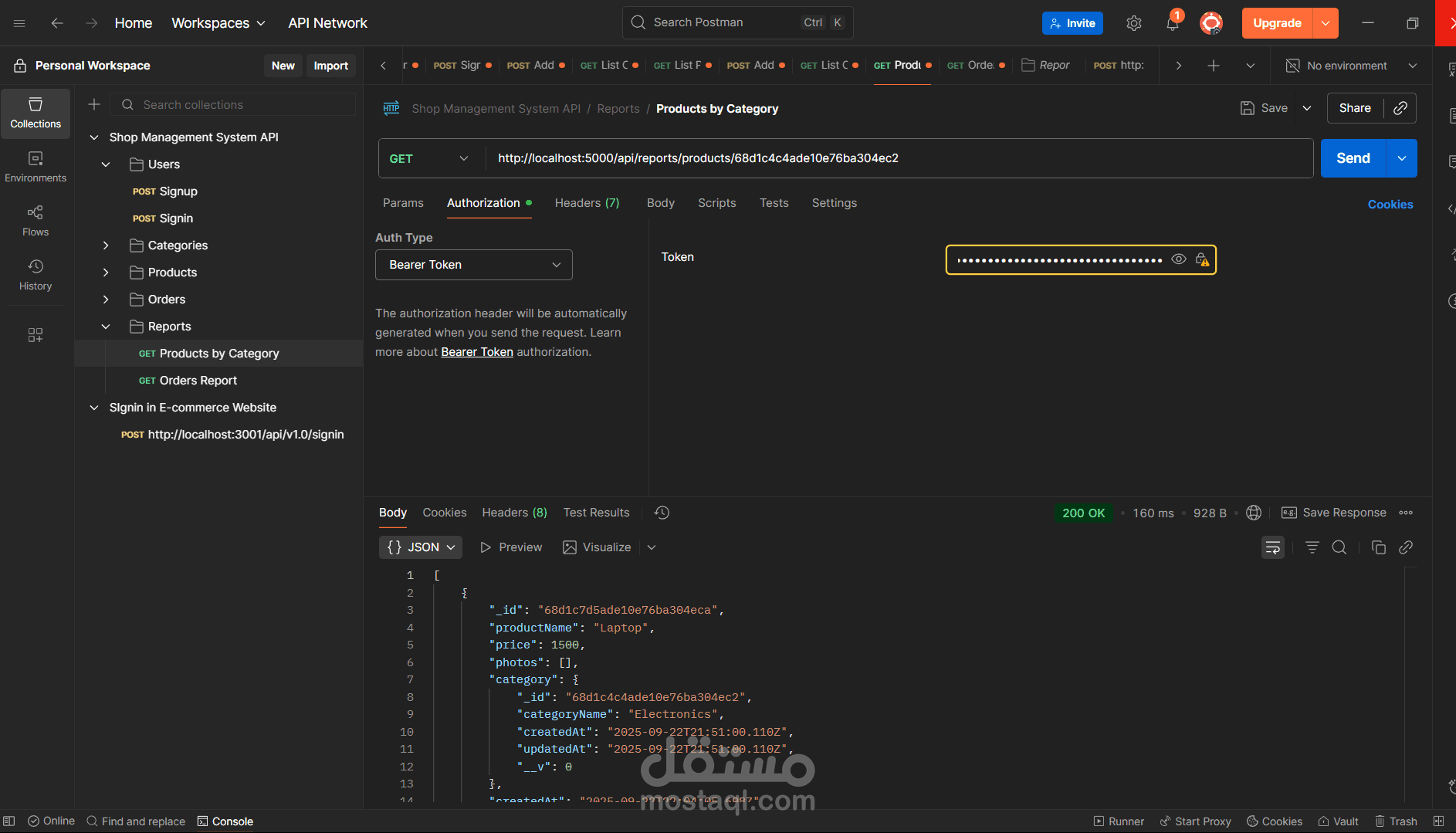Screen dimensions: 1456x833
Task: Click the Import button
Action: pyautogui.click(x=331, y=66)
